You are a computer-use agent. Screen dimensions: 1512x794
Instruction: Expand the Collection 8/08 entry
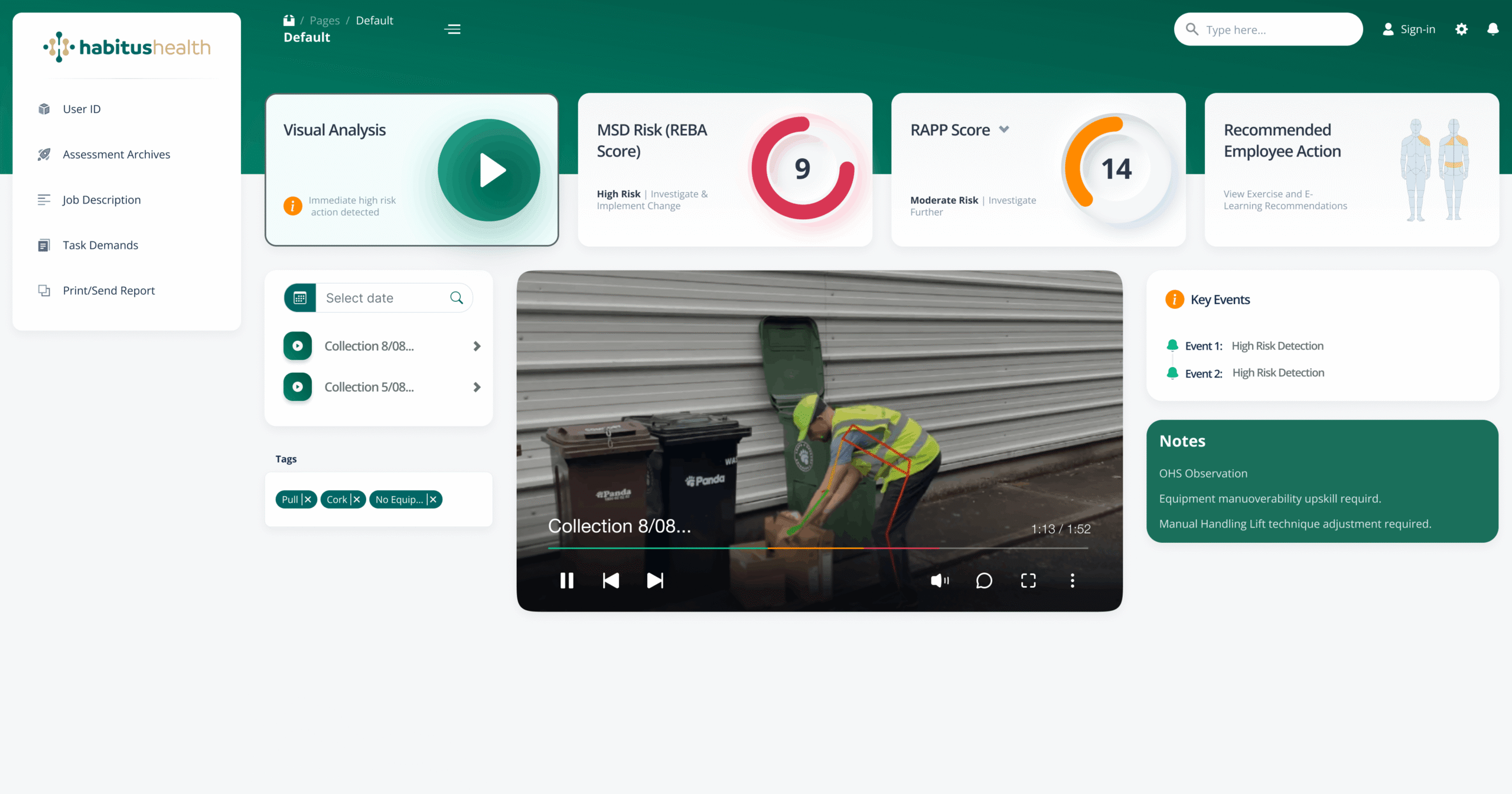click(x=477, y=346)
